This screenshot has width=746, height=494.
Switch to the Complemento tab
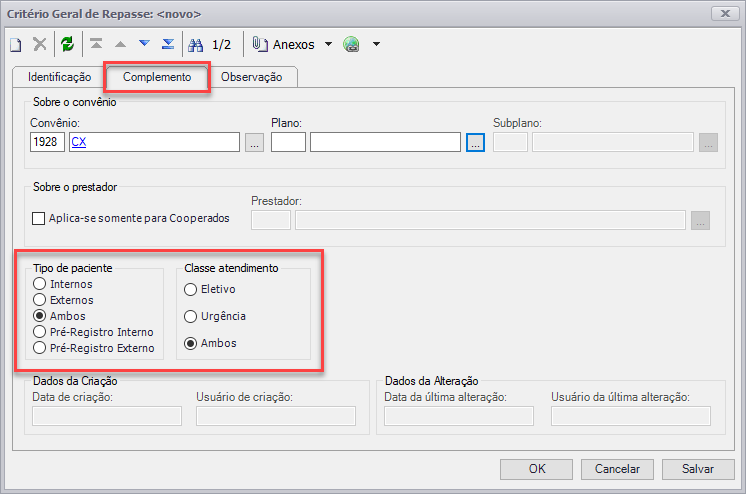point(157,77)
